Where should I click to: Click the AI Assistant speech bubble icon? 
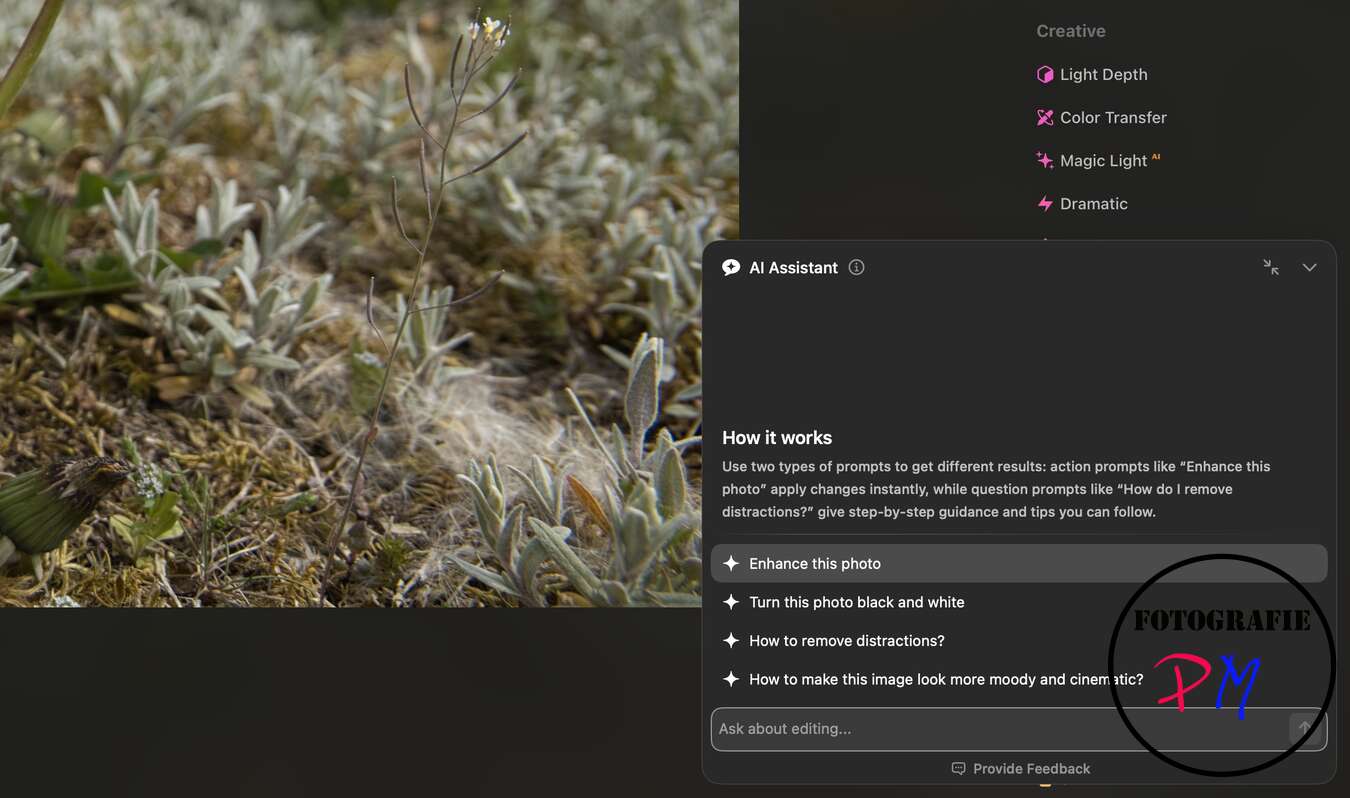[x=731, y=268]
